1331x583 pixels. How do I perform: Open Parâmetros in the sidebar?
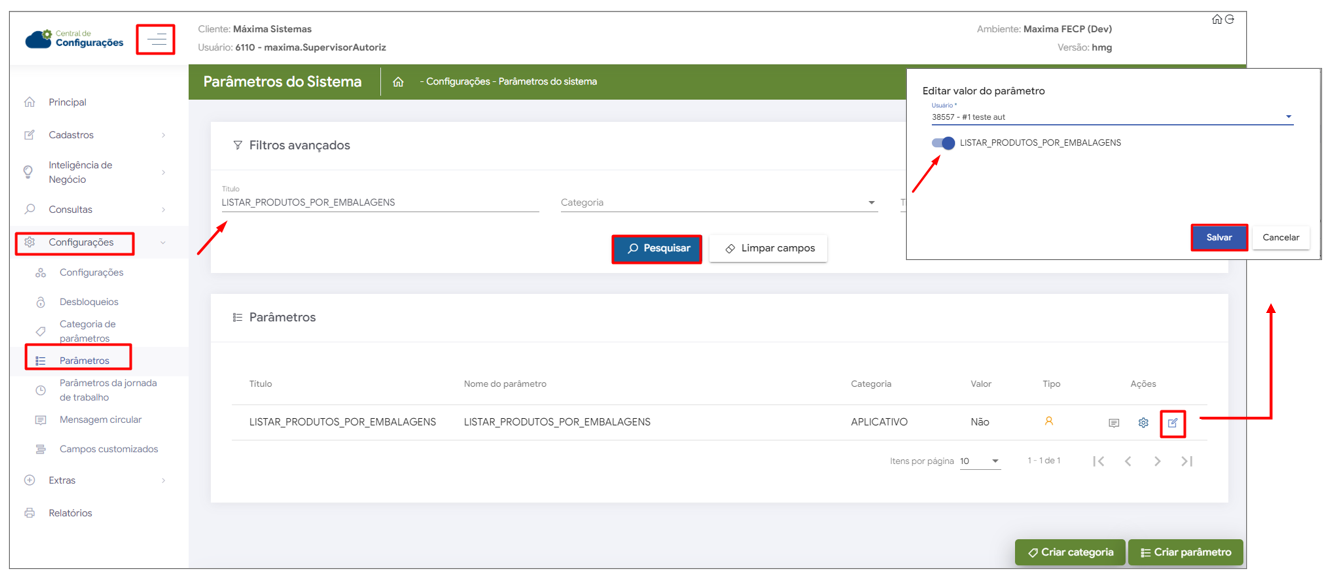84,361
